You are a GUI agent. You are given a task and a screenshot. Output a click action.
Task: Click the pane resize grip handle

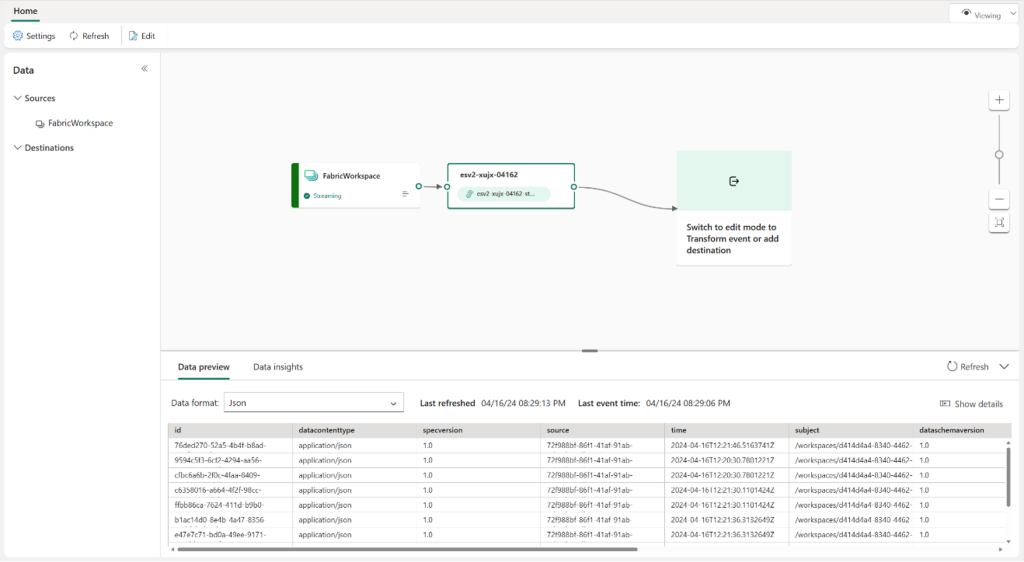click(x=590, y=351)
